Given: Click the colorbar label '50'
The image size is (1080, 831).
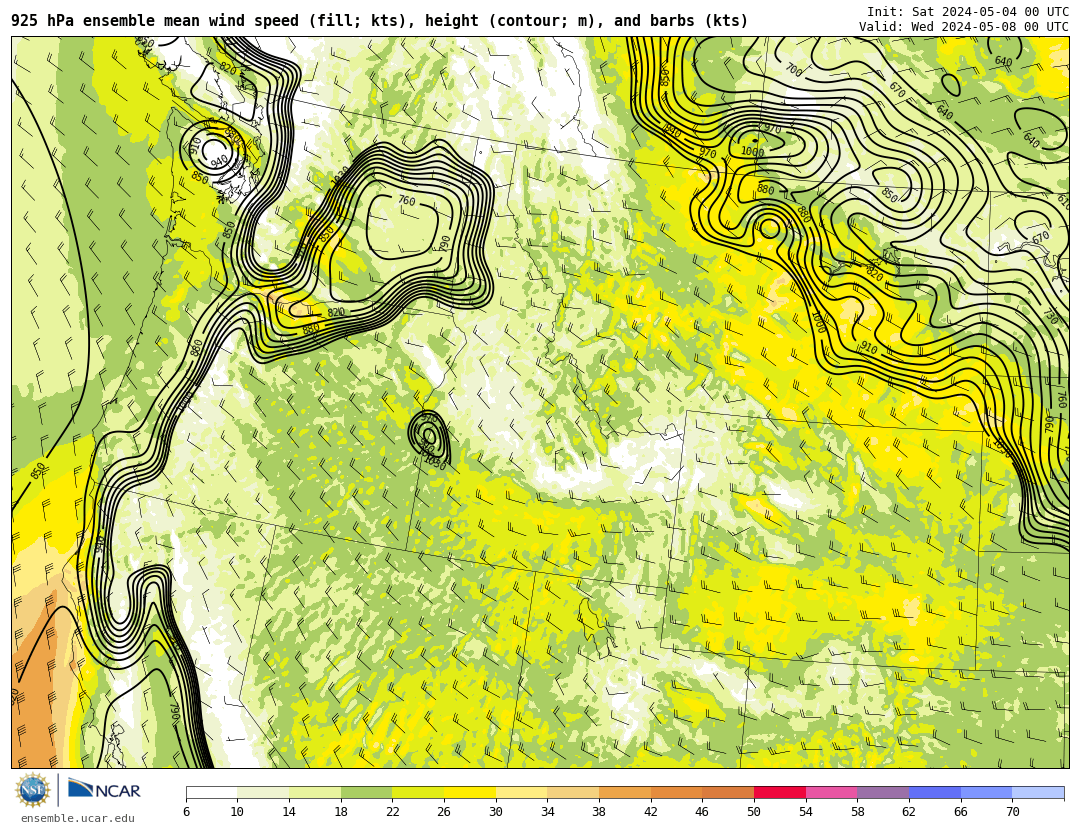Looking at the screenshot, I should coord(754,812).
